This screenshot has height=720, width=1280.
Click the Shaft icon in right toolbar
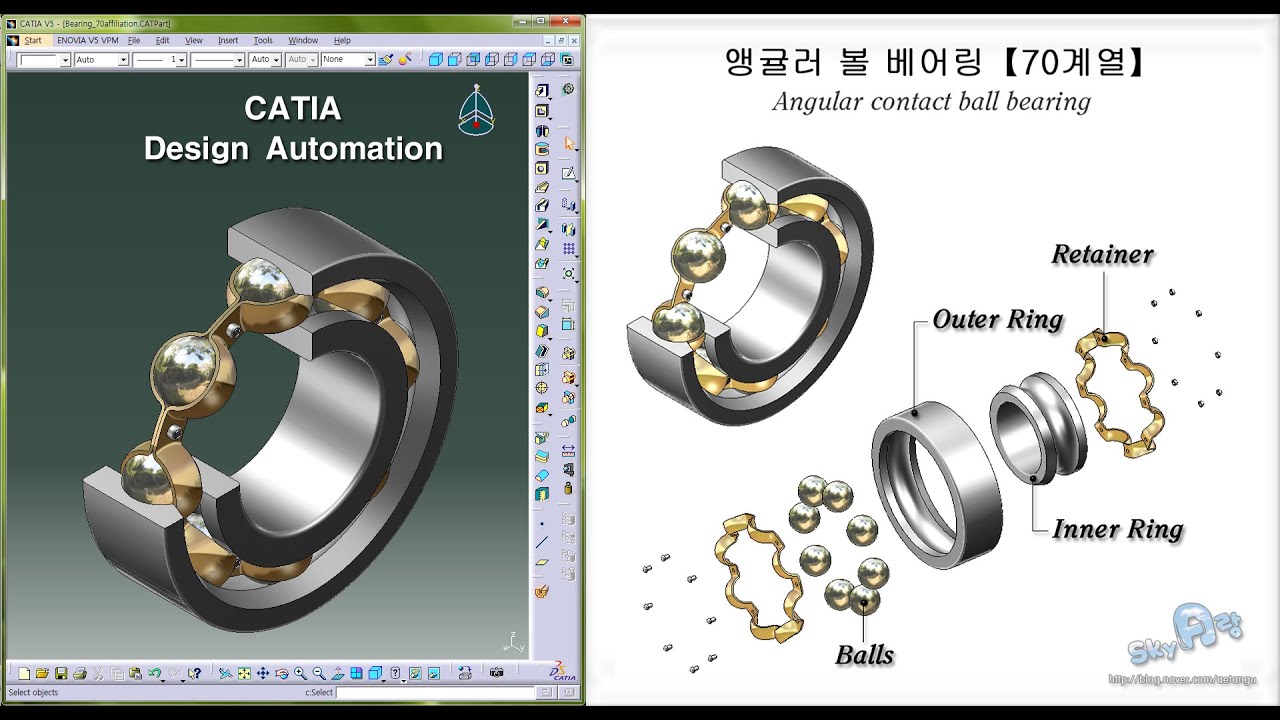pos(542,130)
